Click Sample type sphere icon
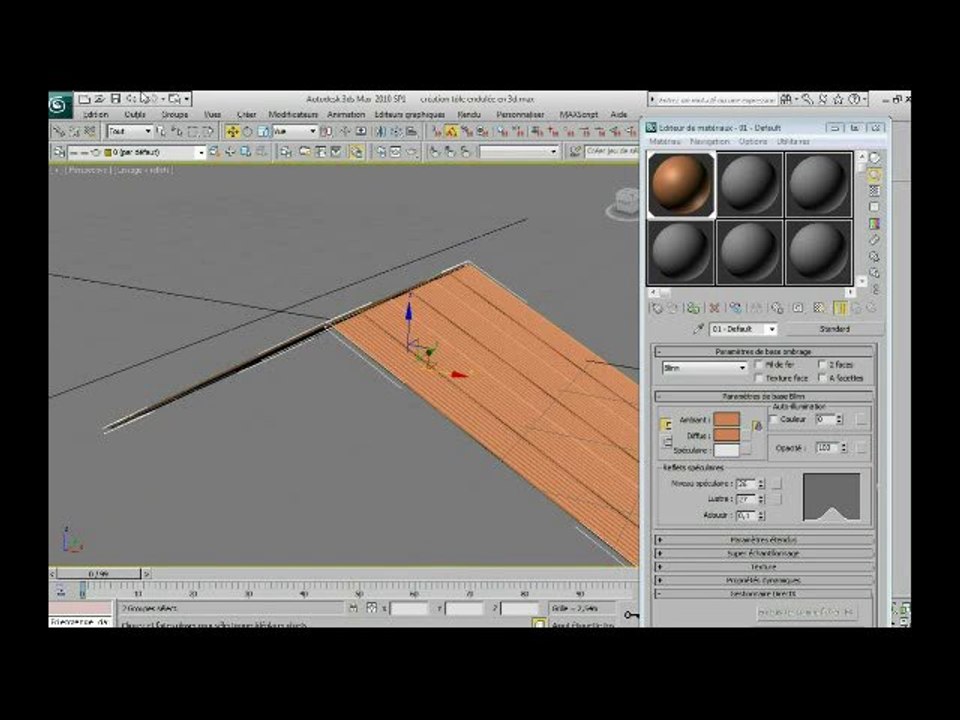The height and width of the screenshot is (720, 960). click(x=874, y=159)
